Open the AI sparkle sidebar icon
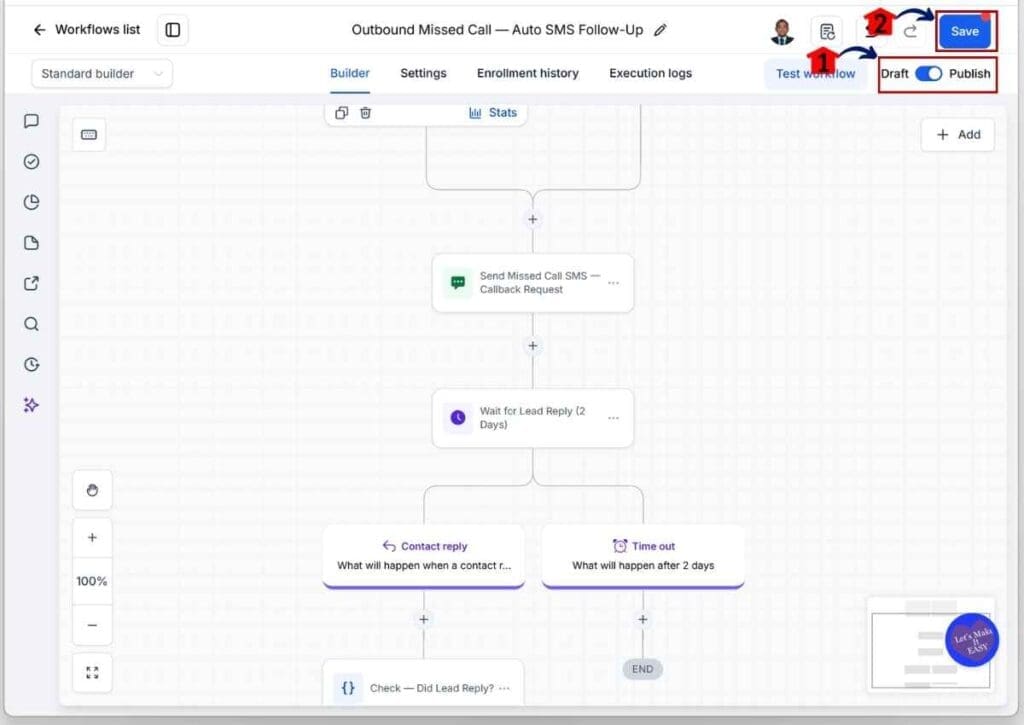 [31, 405]
